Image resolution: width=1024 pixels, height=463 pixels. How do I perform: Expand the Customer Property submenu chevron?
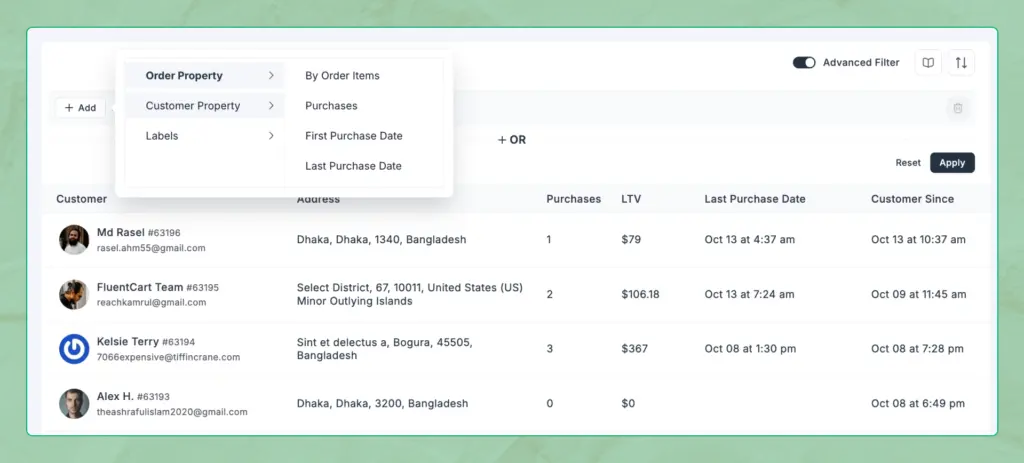[x=271, y=106]
